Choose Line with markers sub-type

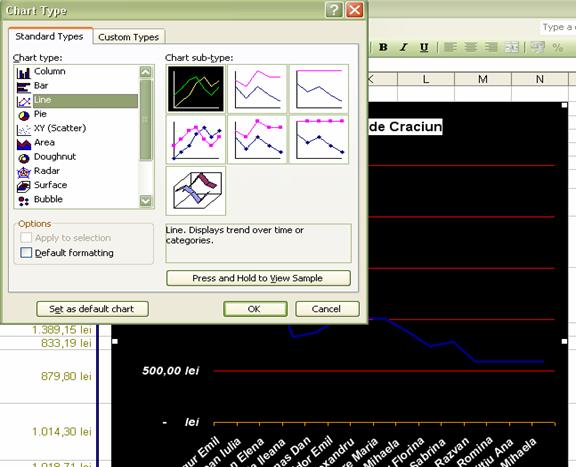pos(195,139)
